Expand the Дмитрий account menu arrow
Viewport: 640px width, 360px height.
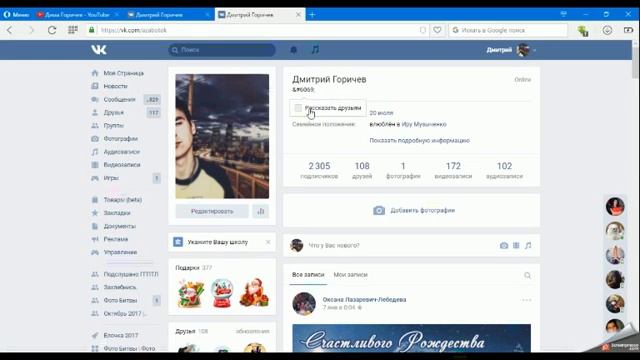534,50
